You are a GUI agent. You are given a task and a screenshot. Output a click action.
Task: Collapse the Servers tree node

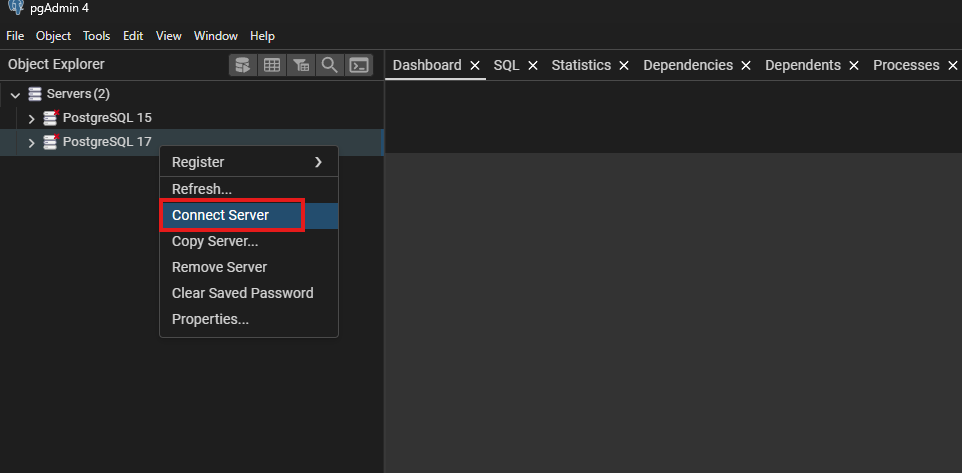[x=15, y=94]
